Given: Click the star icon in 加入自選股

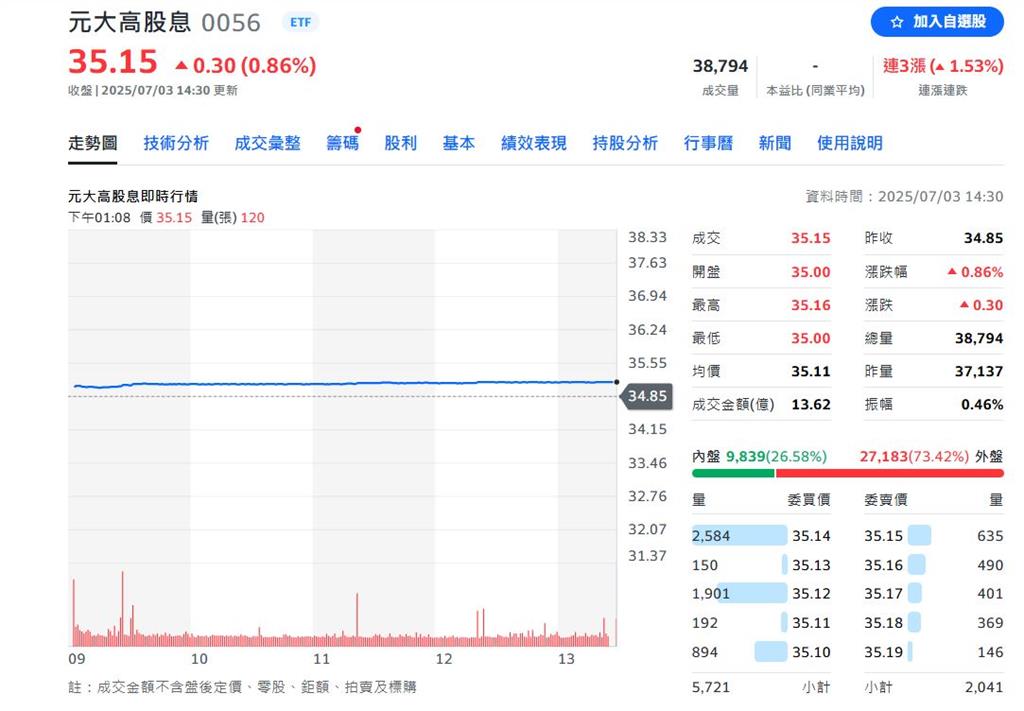Looking at the screenshot, I should pos(897,22).
